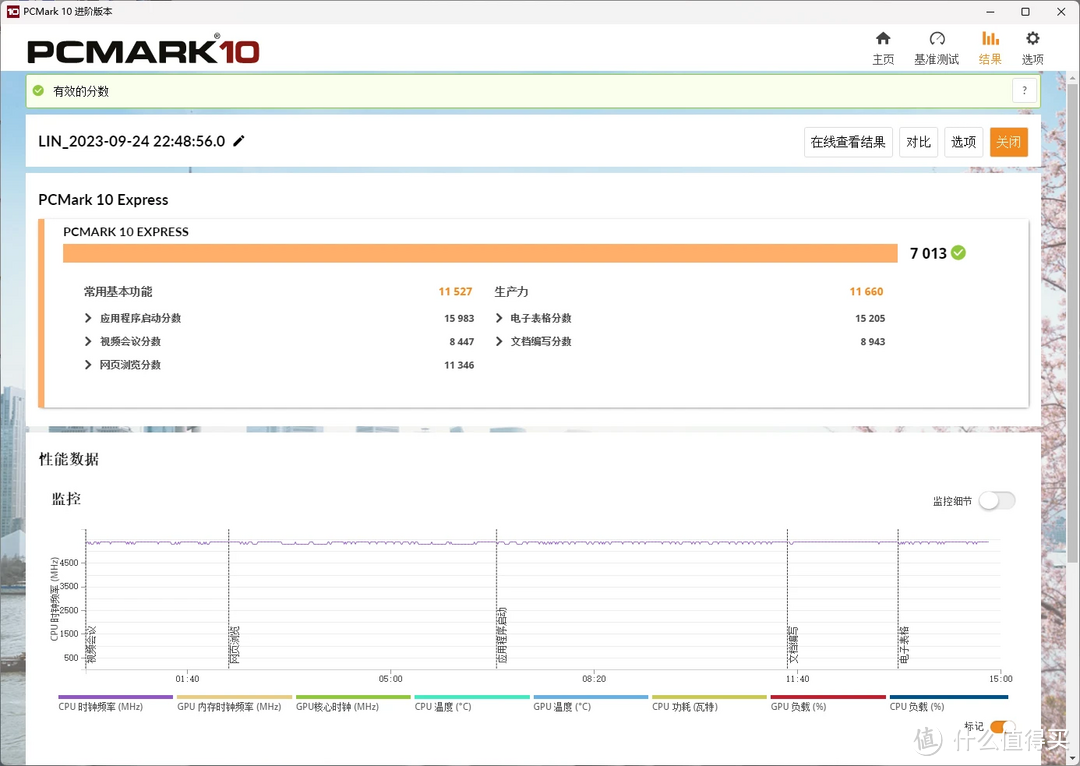This screenshot has width=1080, height=766.
Task: Click the result name LIN_2023-09-24 22:48:56.0
Action: [132, 141]
